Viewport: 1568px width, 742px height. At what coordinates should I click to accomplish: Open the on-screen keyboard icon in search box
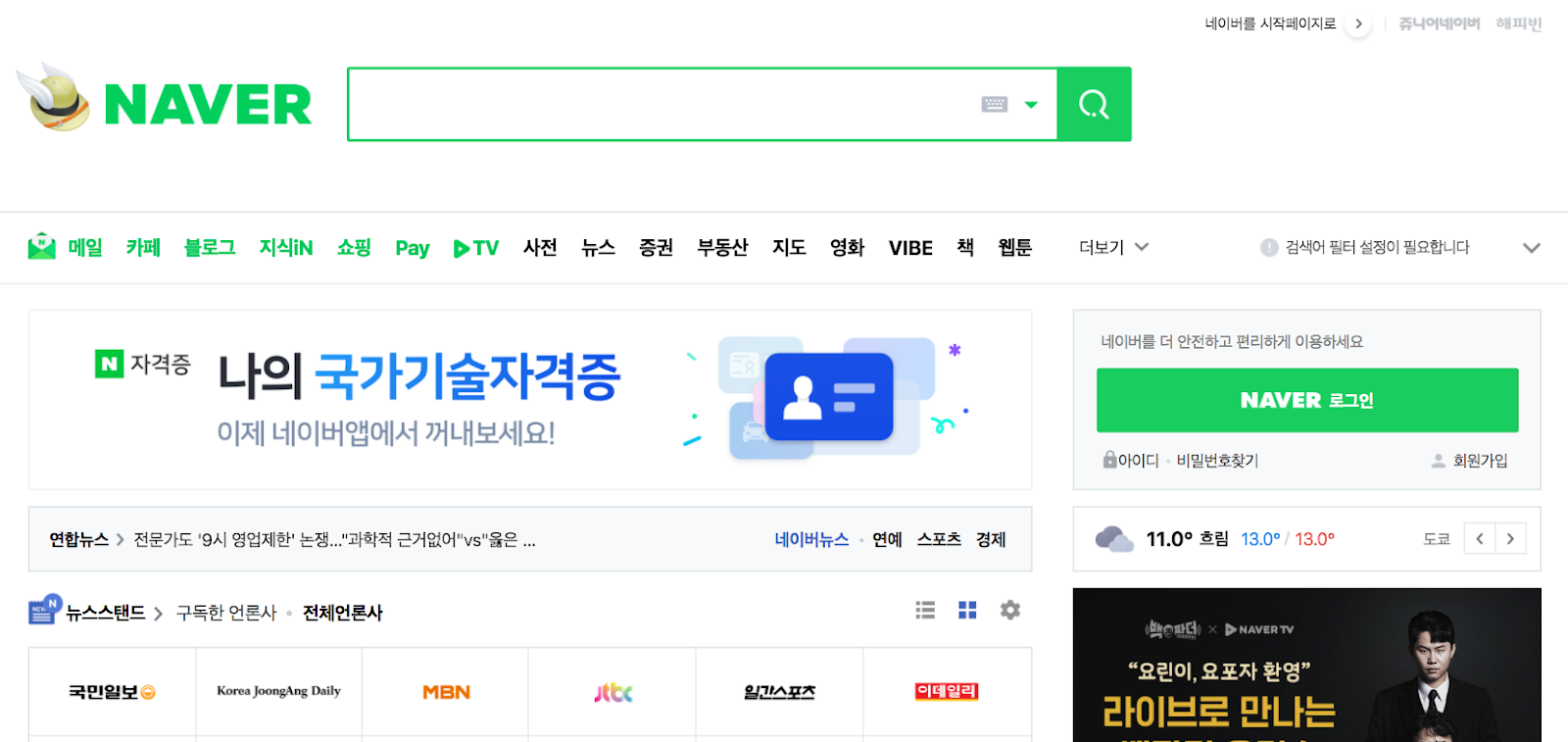click(995, 104)
